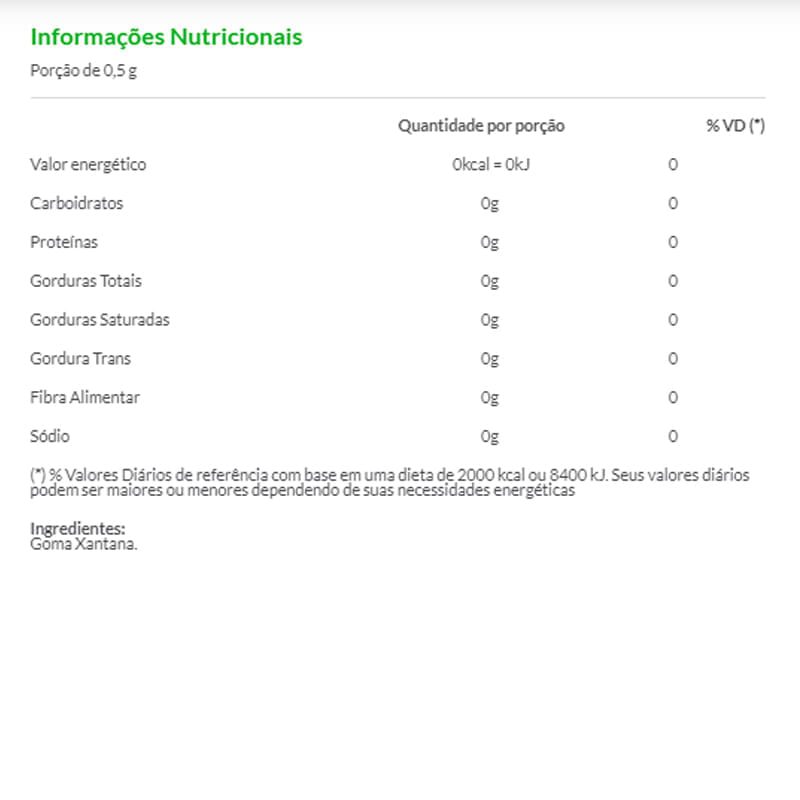Click the Gorduras Totais label

click(86, 281)
